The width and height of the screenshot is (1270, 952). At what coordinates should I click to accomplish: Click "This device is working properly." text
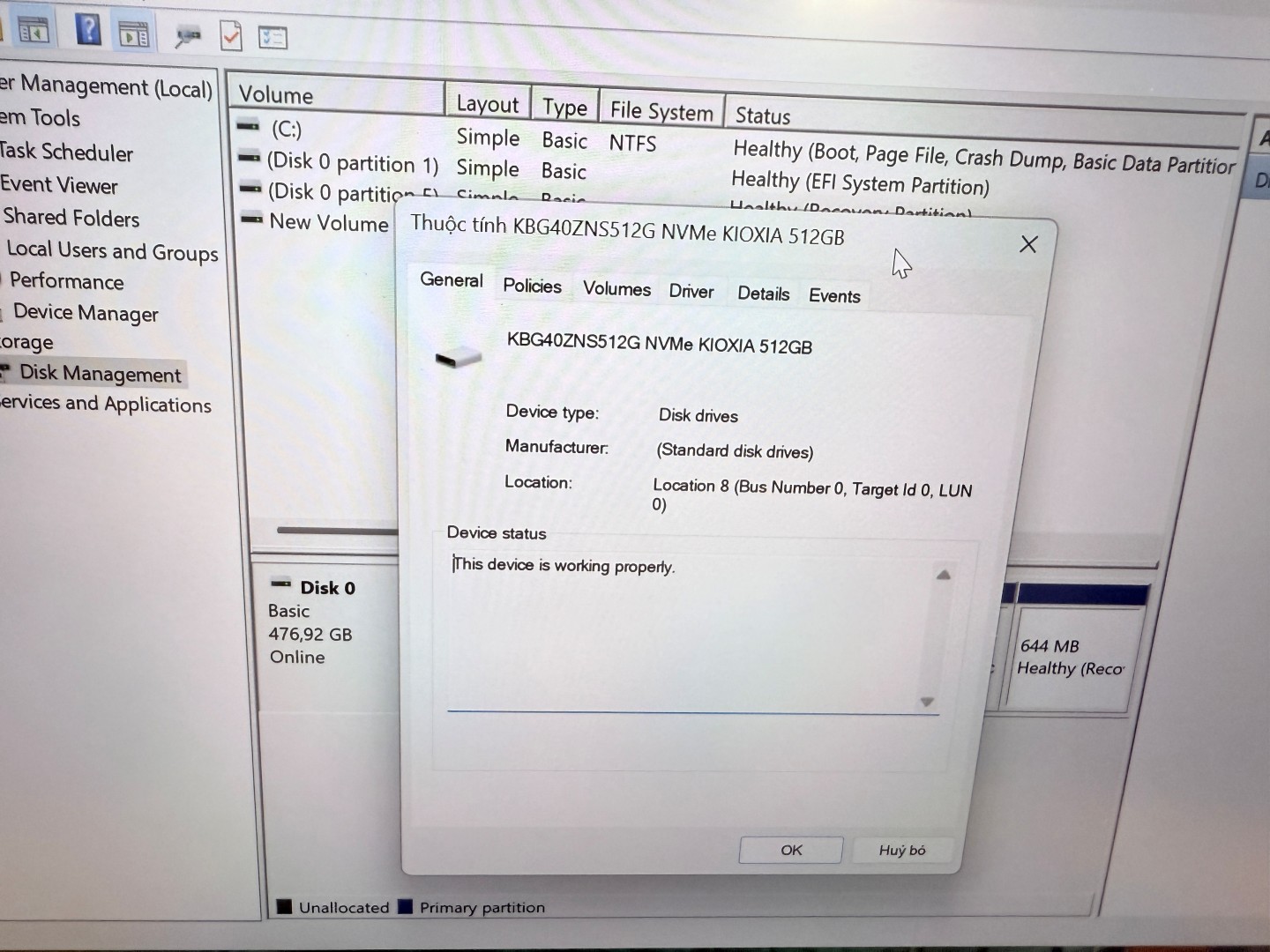click(564, 565)
